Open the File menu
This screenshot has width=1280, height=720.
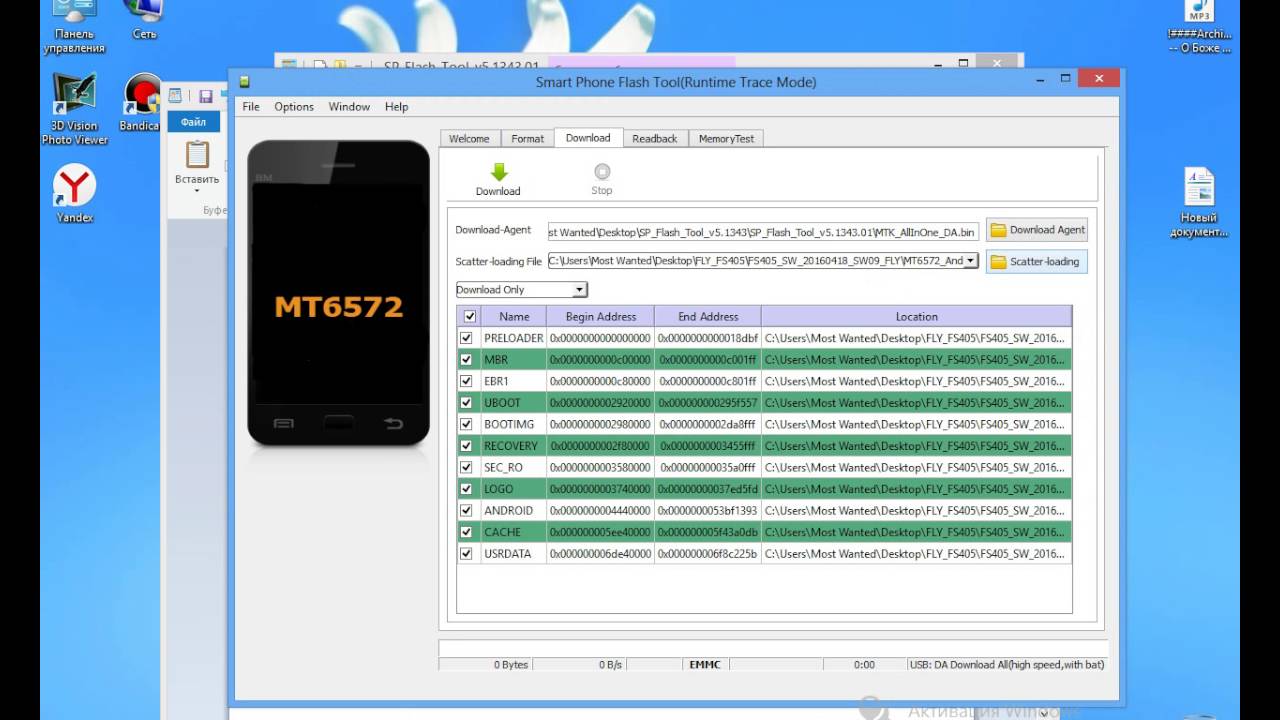click(x=251, y=107)
